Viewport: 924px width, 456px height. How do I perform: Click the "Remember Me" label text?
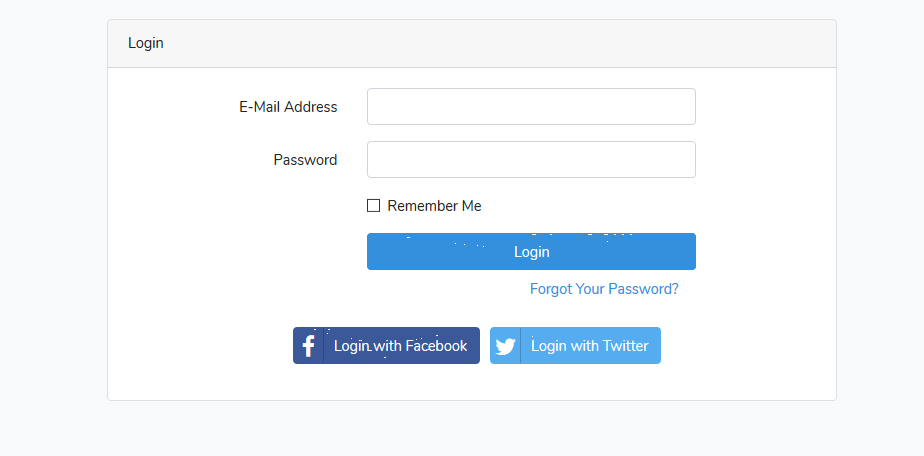click(434, 206)
